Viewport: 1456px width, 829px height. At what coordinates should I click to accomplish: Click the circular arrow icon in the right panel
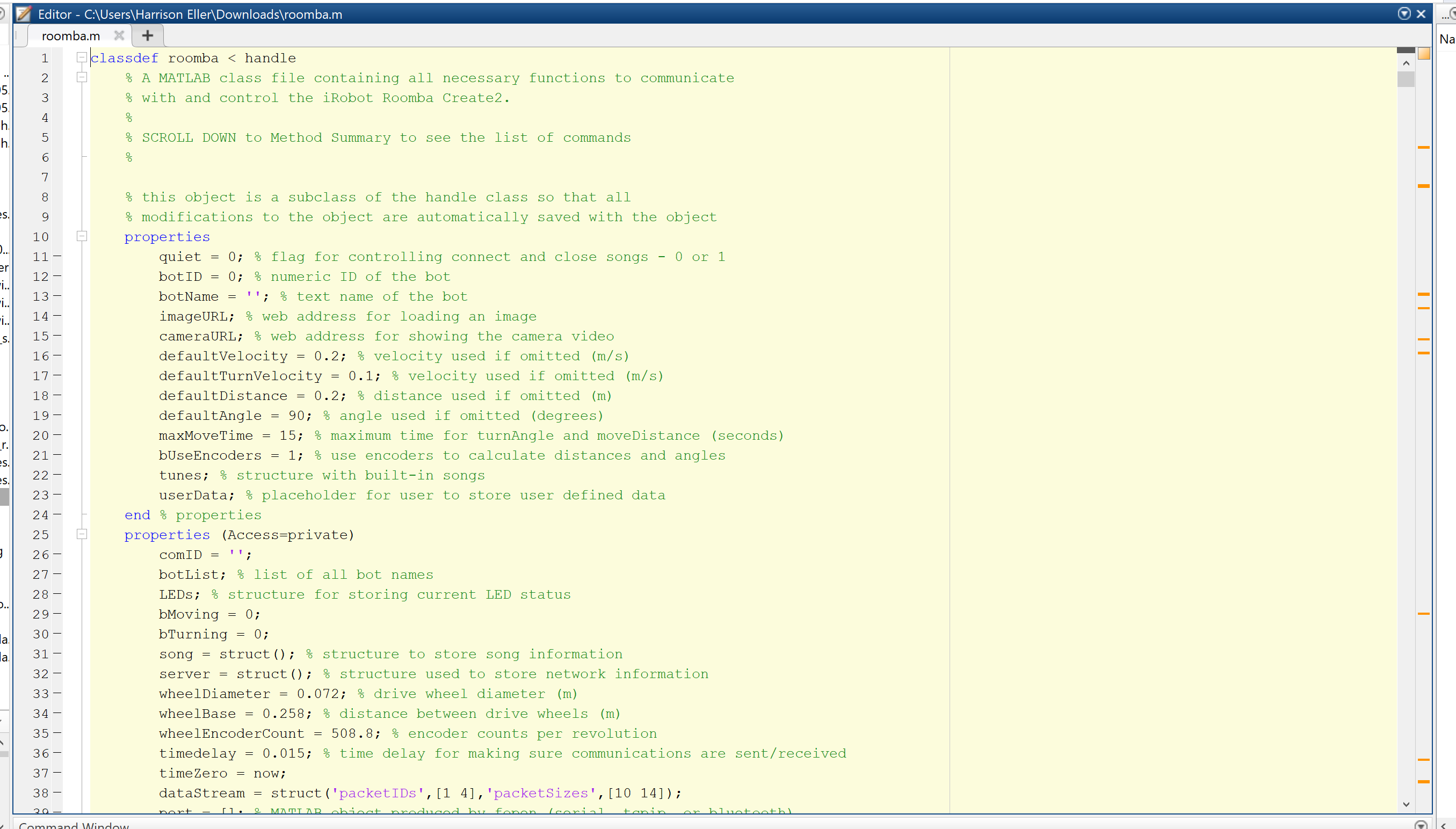(x=1453, y=14)
